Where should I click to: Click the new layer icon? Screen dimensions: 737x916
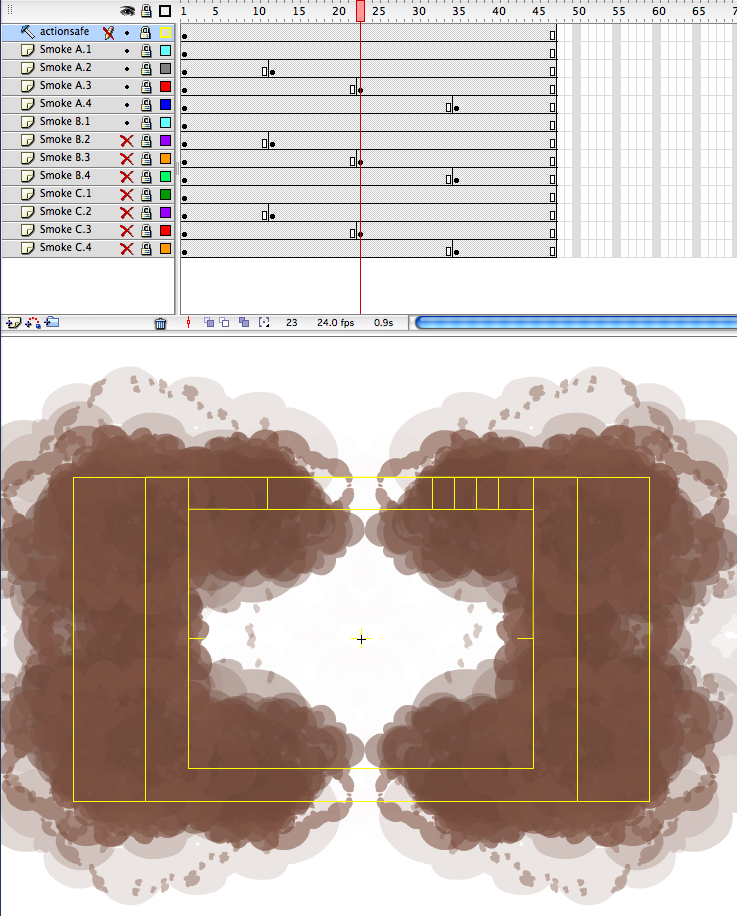pos(13,322)
